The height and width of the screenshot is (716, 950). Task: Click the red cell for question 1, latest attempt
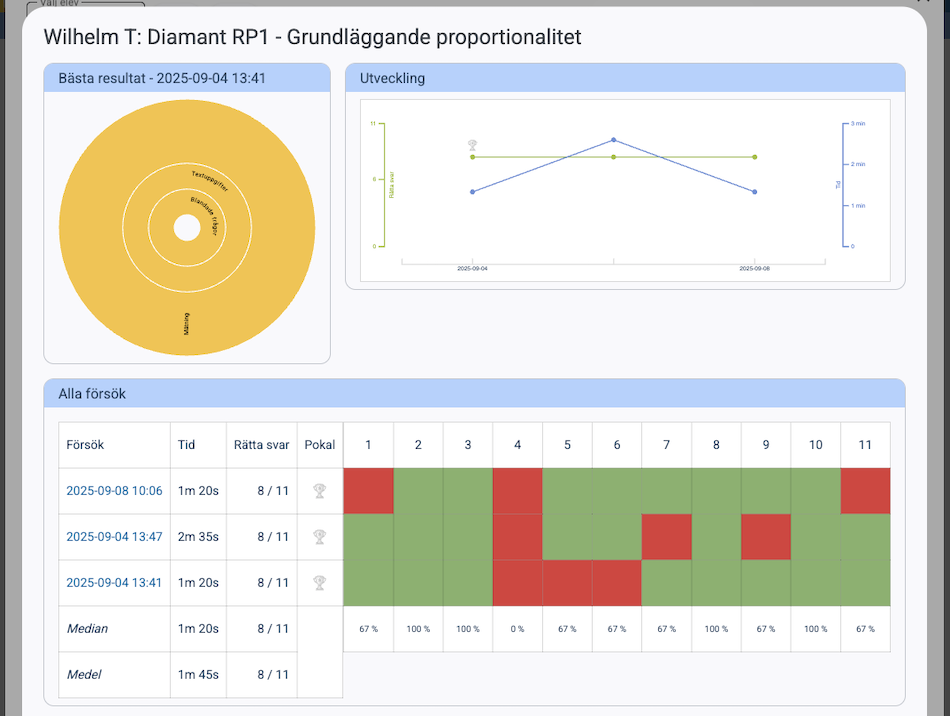368,491
